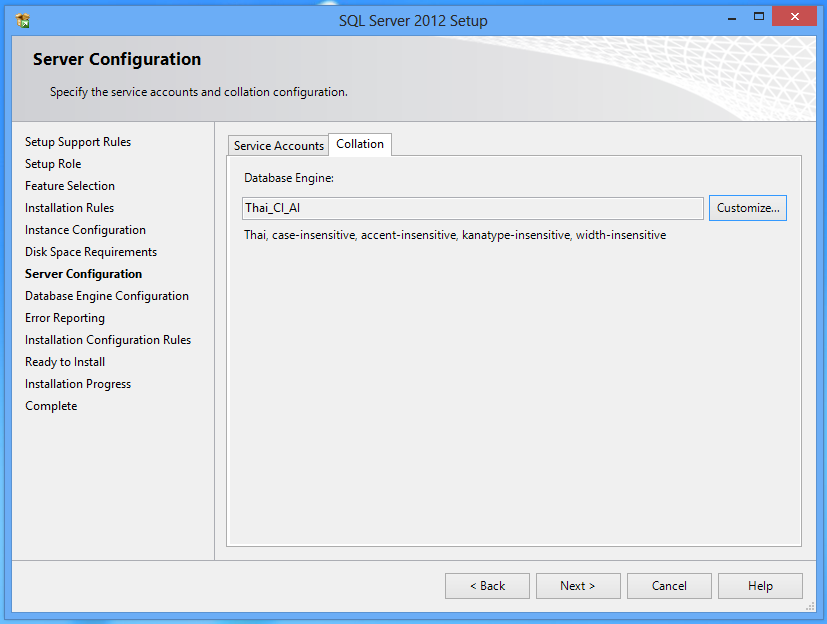Select the Setup Role step
The width and height of the screenshot is (827, 624).
pyautogui.click(x=53, y=164)
